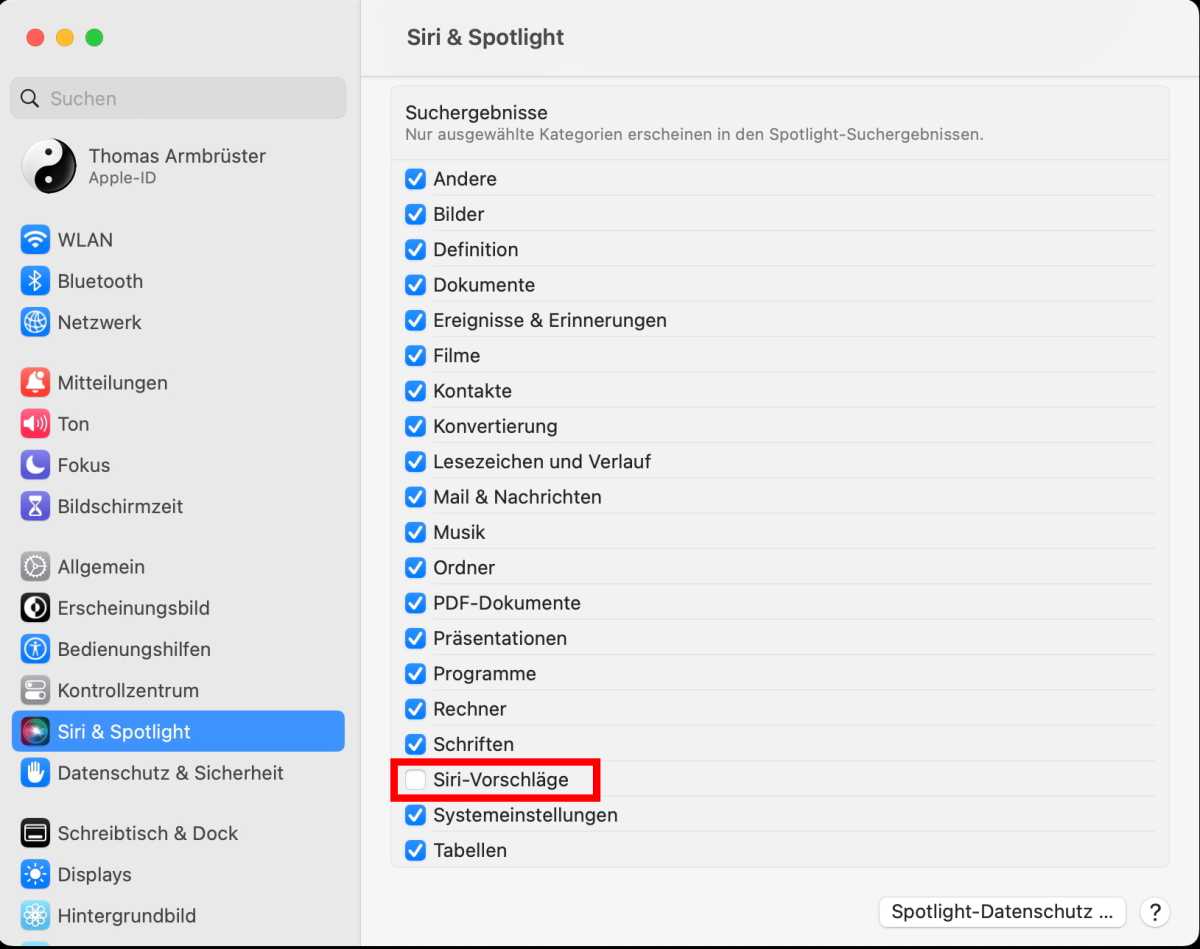Go to Bluetooth label in sidebar

coord(100,281)
